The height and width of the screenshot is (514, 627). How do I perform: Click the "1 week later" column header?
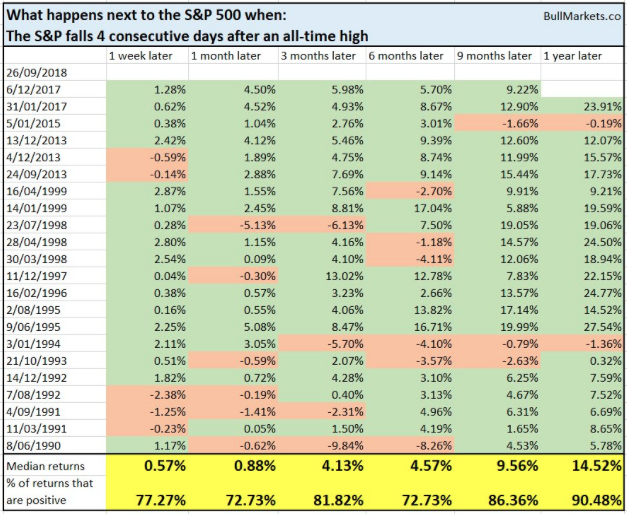click(x=143, y=55)
